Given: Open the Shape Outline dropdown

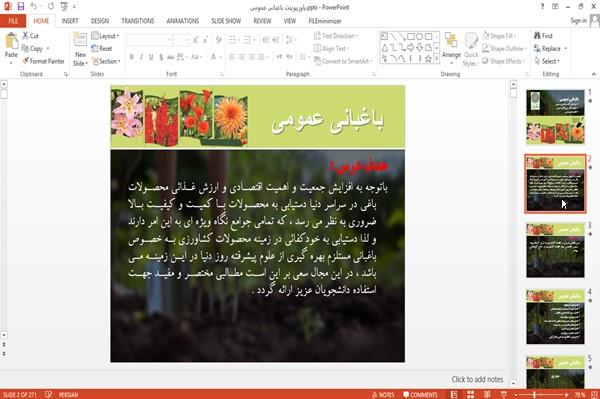Looking at the screenshot, I should tap(504, 49).
